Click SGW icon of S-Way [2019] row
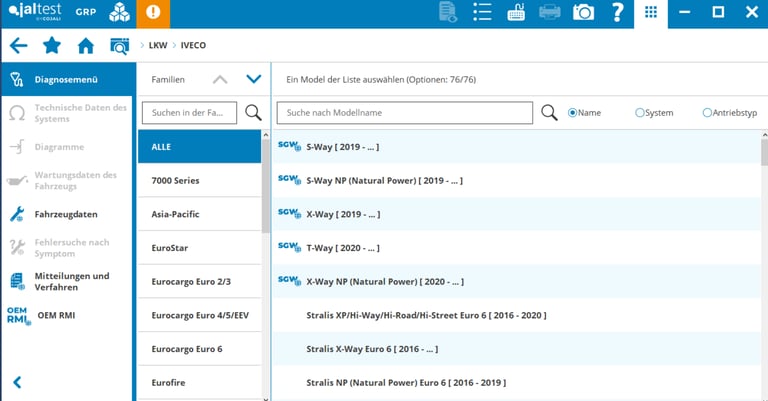 (289, 146)
